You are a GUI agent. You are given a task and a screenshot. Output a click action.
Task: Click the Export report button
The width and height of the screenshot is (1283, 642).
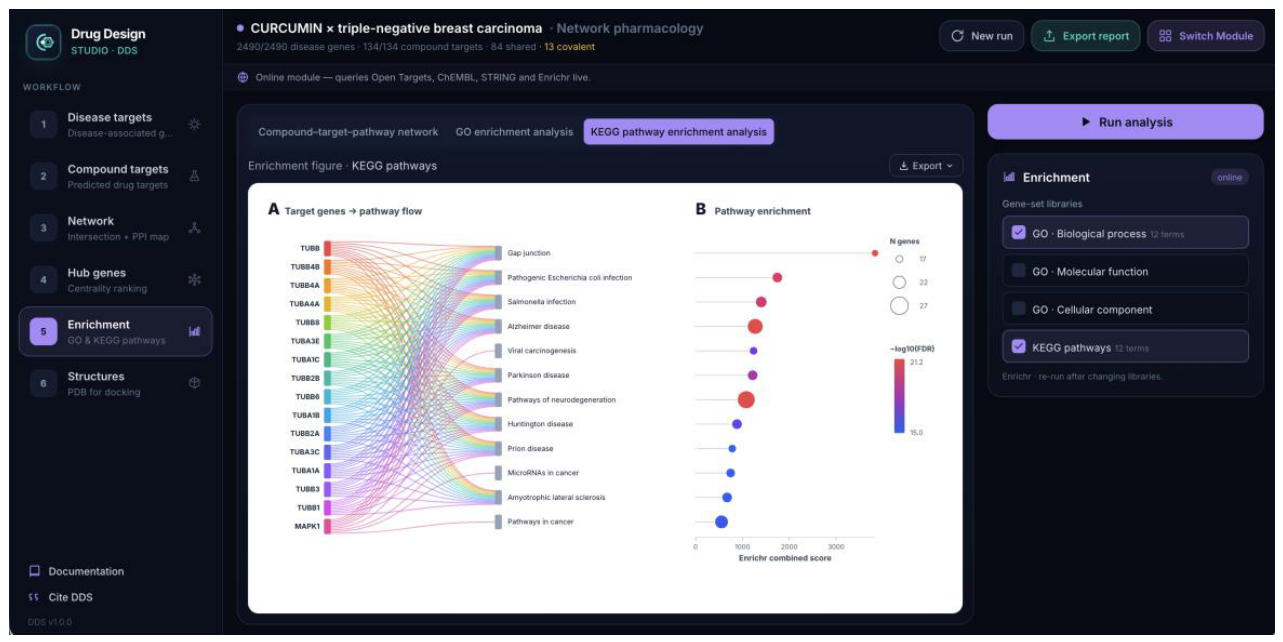tap(1085, 36)
